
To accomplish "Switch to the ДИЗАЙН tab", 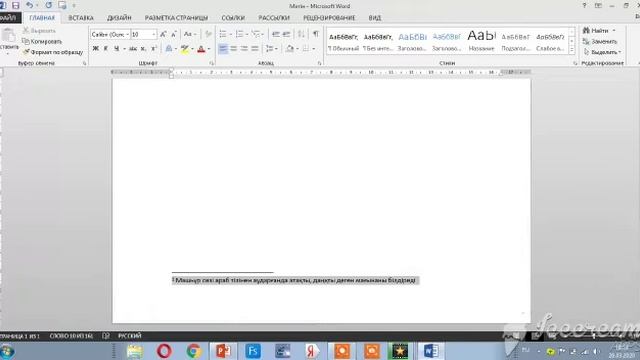I will (x=119, y=18).
